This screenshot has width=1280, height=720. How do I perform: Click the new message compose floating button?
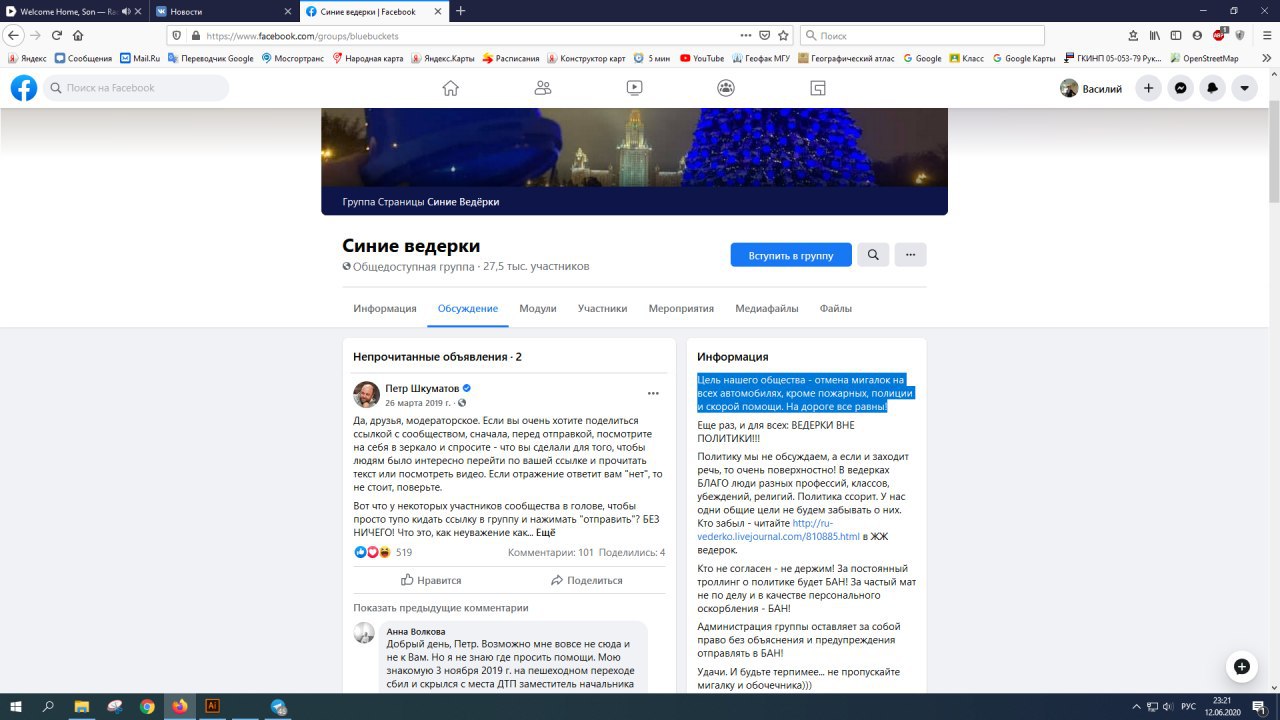[1241, 666]
